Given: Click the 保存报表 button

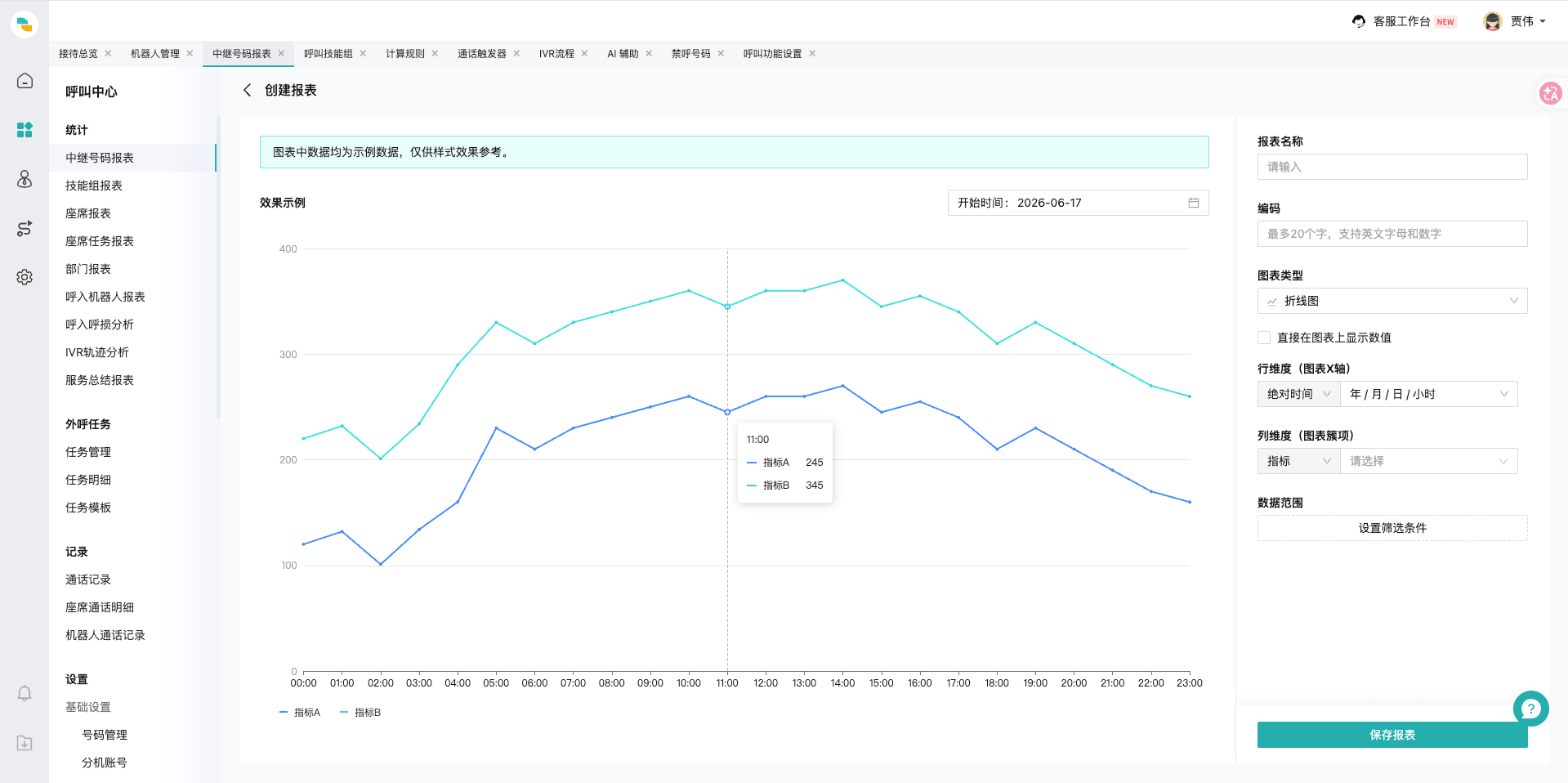Looking at the screenshot, I should (x=1392, y=735).
